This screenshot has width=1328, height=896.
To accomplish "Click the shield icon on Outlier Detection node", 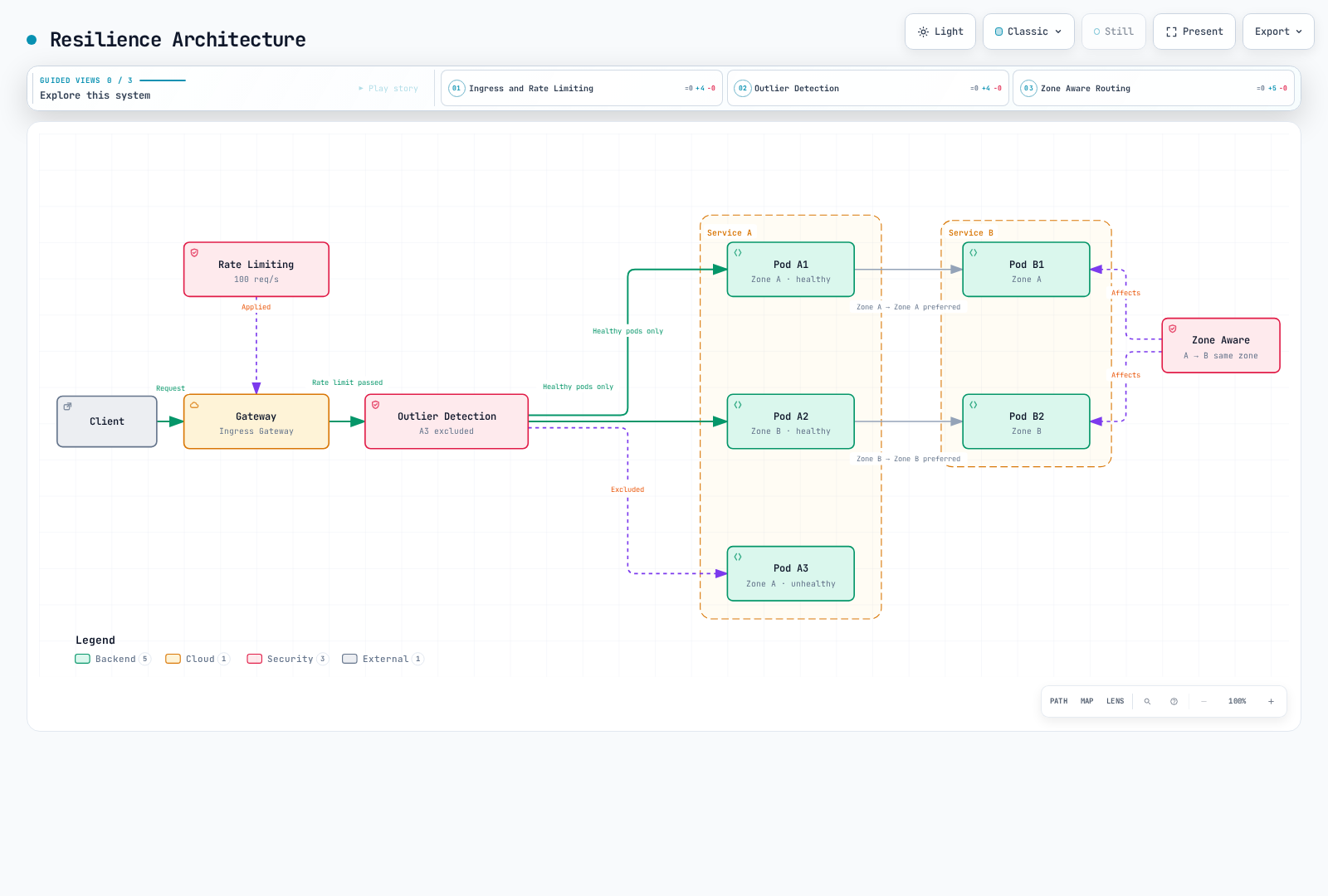I will [375, 405].
